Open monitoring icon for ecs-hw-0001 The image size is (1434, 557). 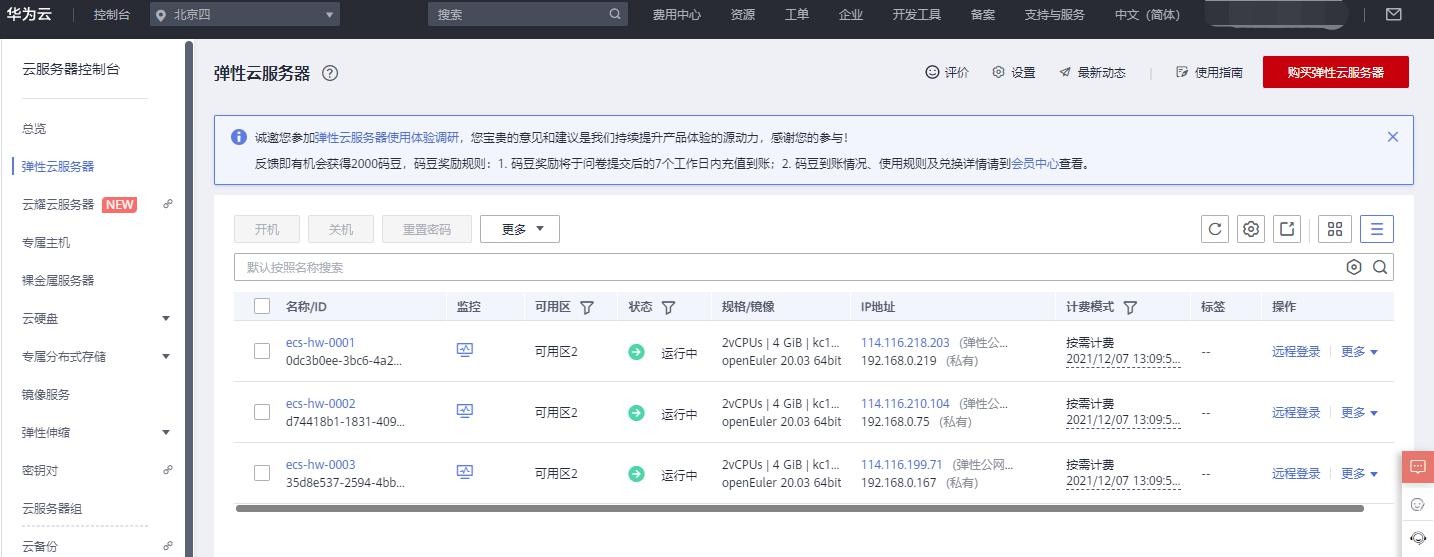pos(464,350)
